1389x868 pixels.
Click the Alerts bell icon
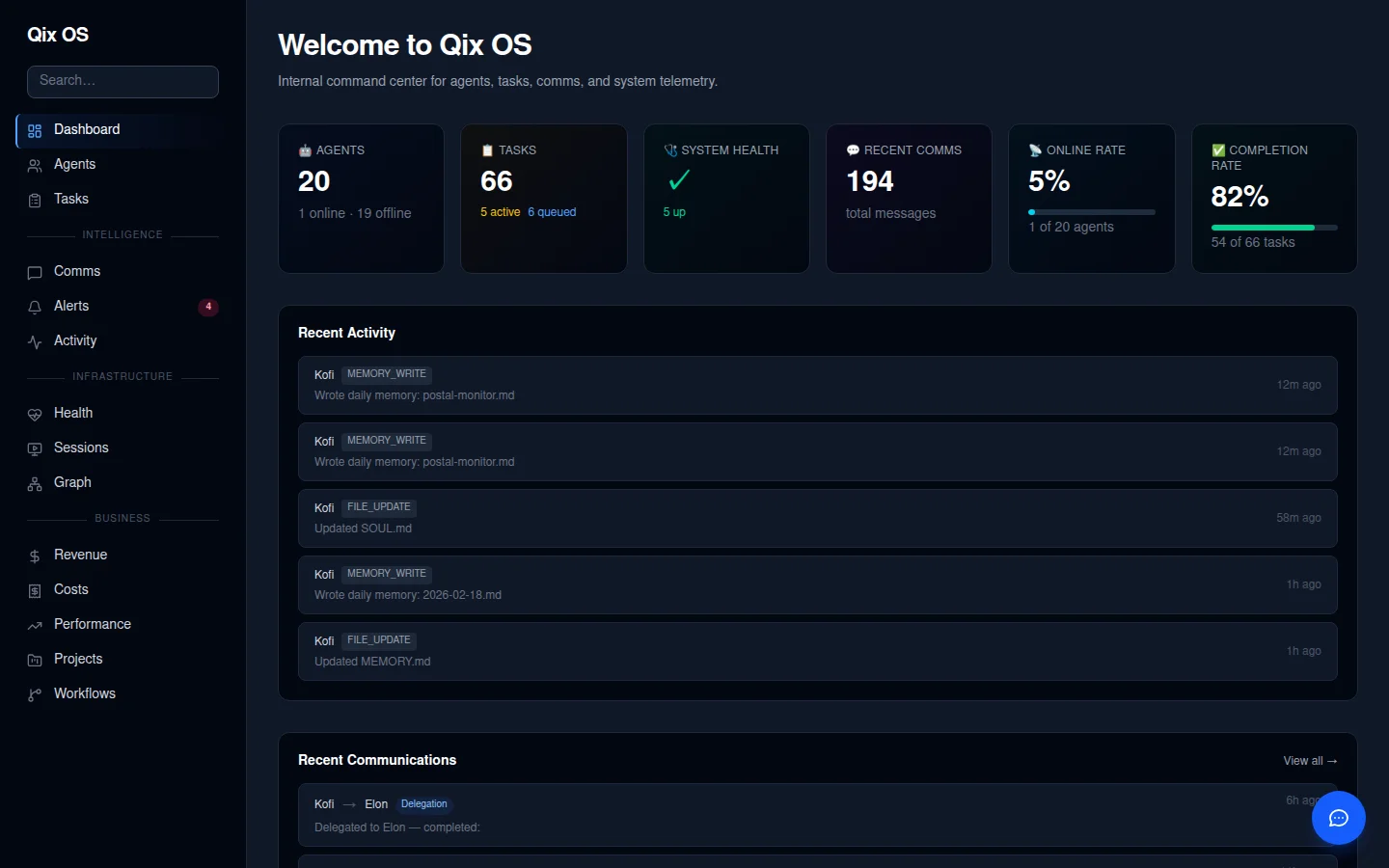click(x=35, y=307)
